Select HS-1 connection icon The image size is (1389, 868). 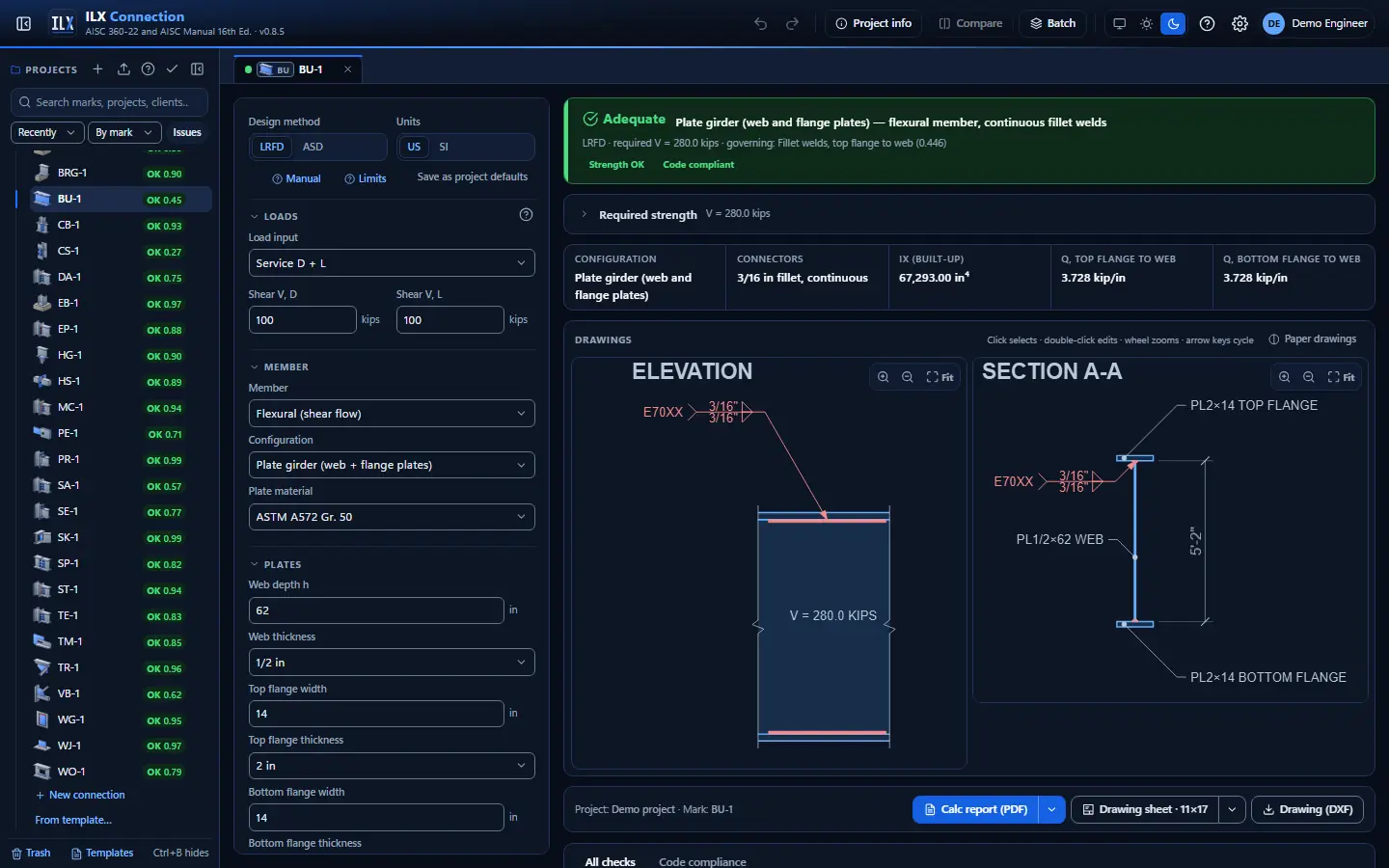[x=41, y=381]
